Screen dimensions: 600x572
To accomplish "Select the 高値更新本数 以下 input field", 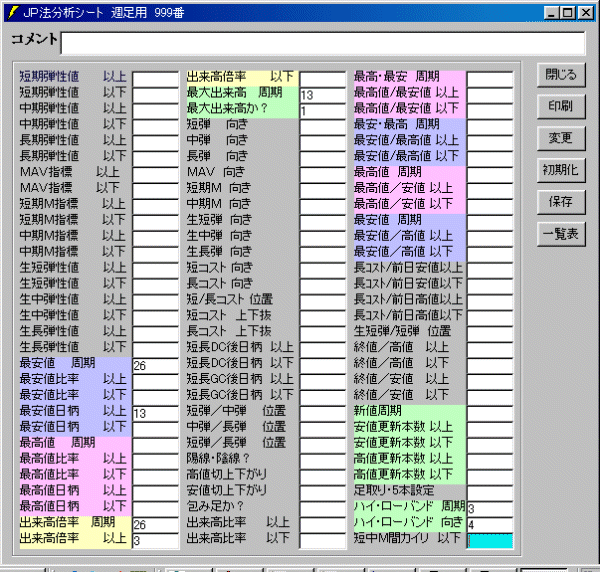I will tap(490, 477).
